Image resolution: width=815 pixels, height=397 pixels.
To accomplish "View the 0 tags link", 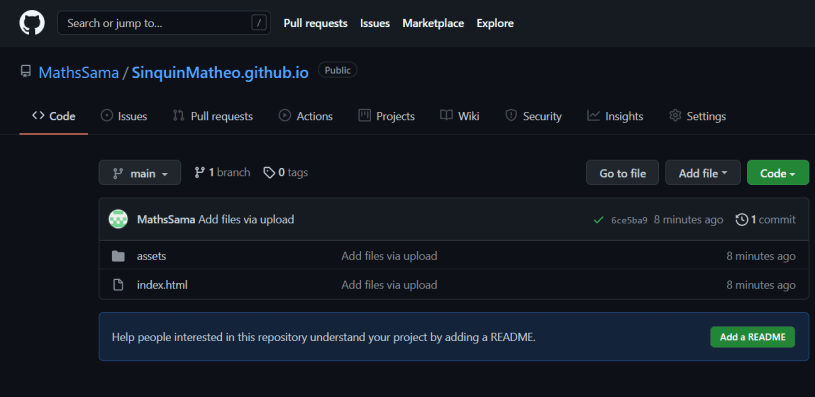I will [285, 173].
